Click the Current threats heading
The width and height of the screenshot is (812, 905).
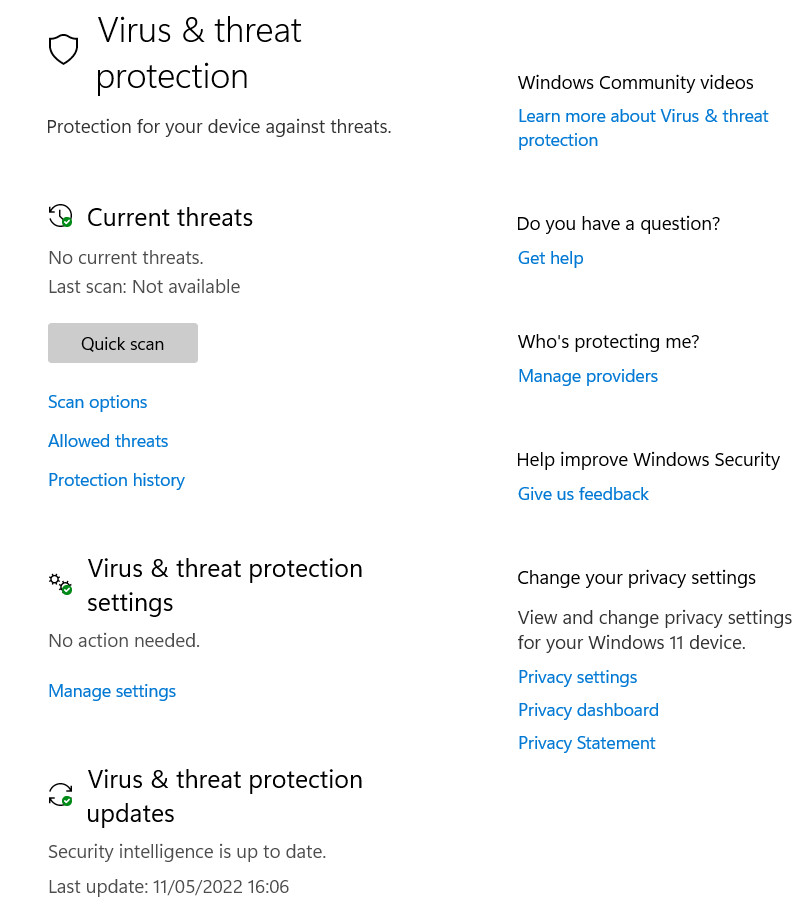tap(170, 217)
